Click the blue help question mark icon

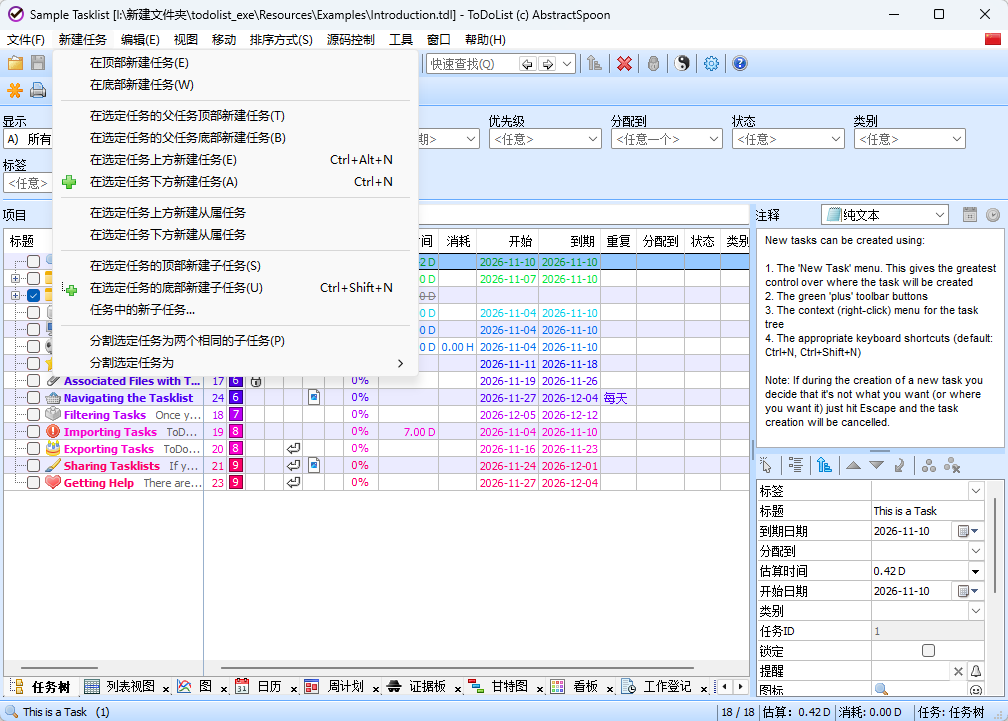(740, 64)
